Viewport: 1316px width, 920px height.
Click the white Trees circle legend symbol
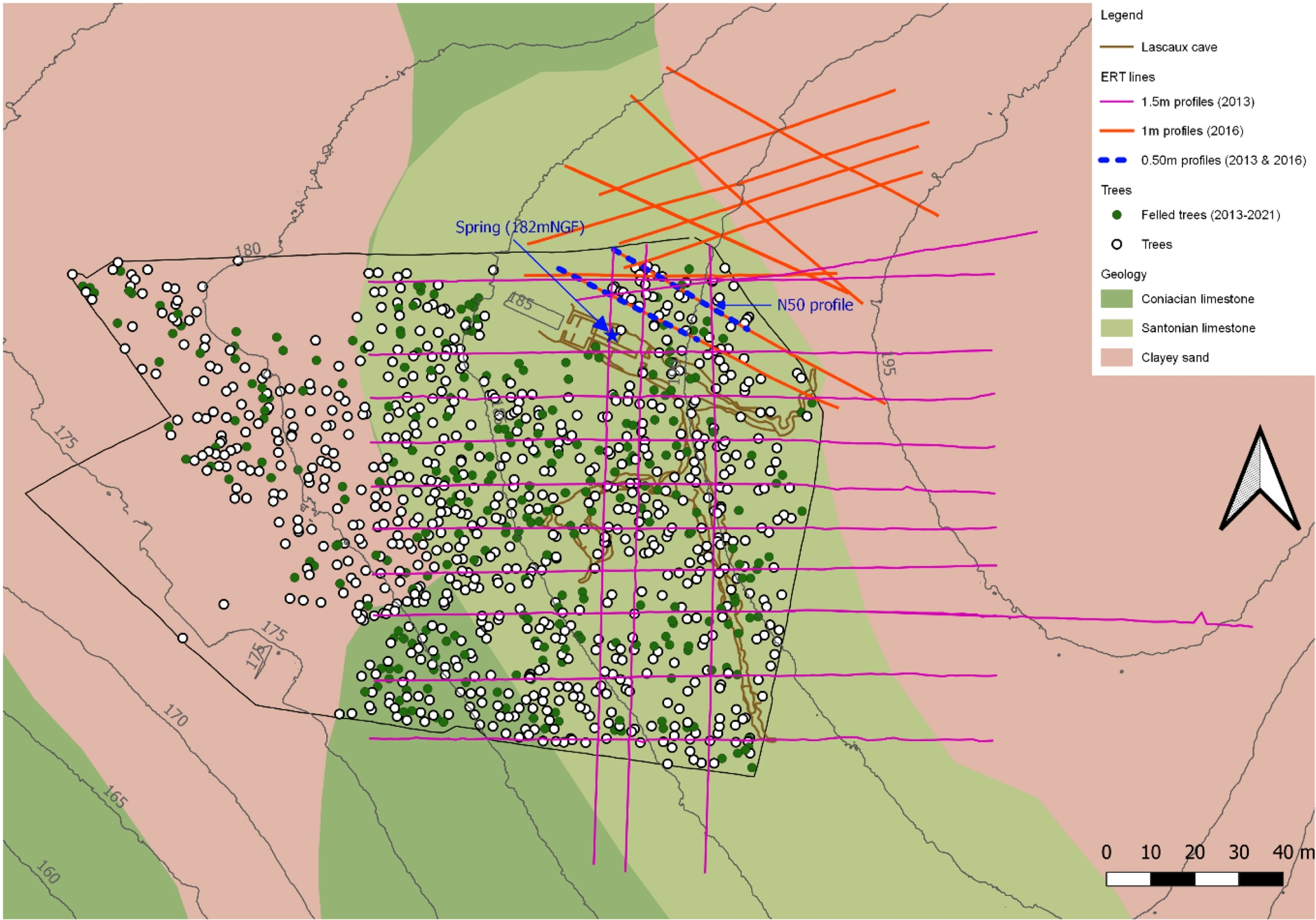tap(1117, 245)
